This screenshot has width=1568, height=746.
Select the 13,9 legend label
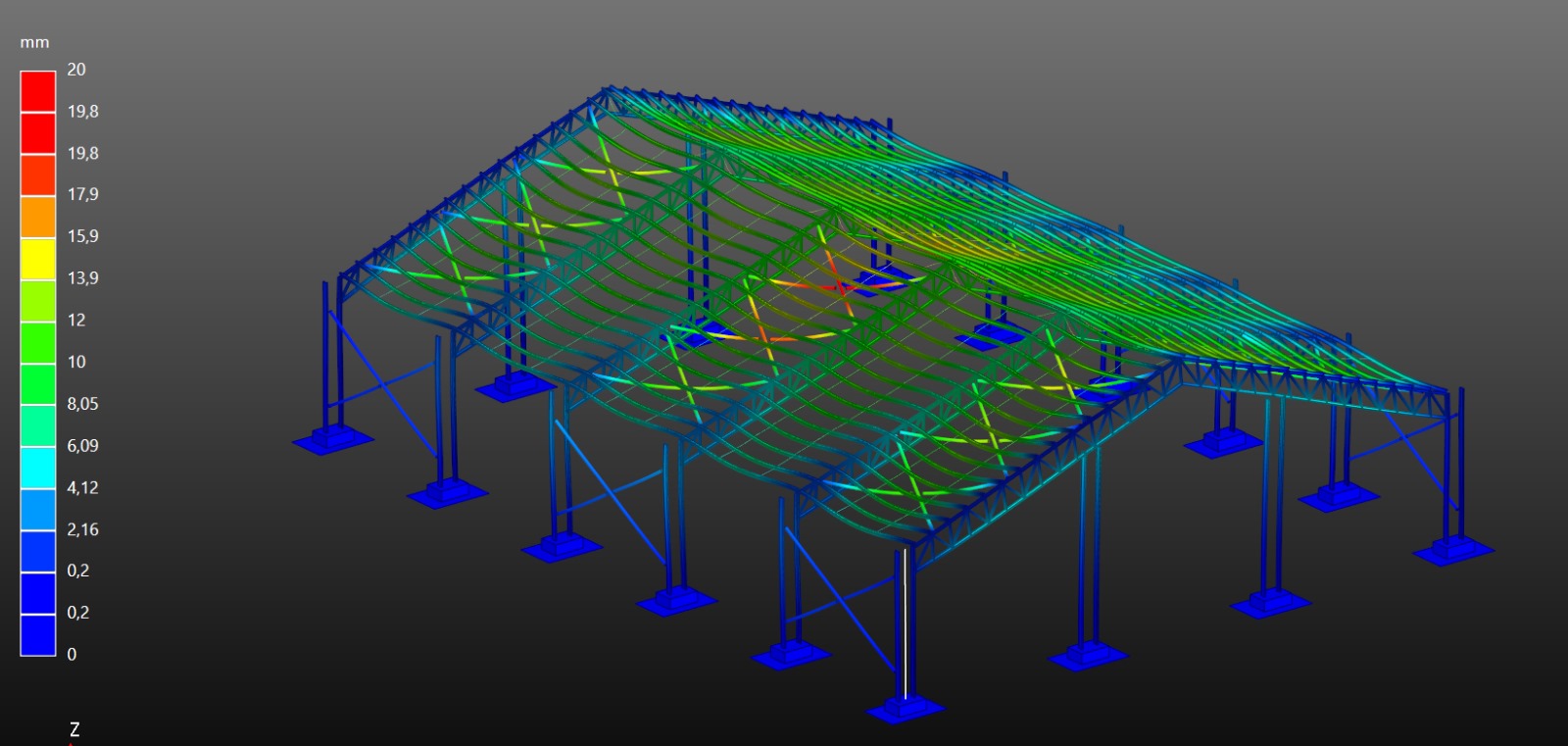[82, 278]
